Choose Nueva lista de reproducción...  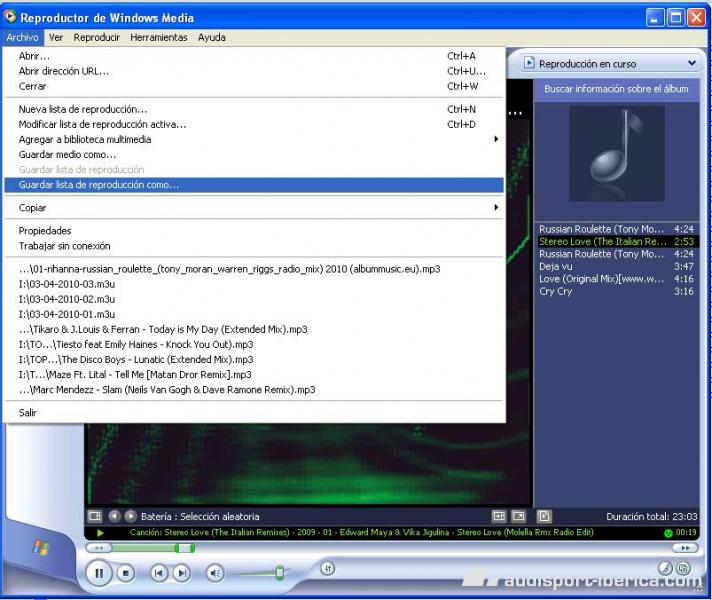[x=254, y=109]
